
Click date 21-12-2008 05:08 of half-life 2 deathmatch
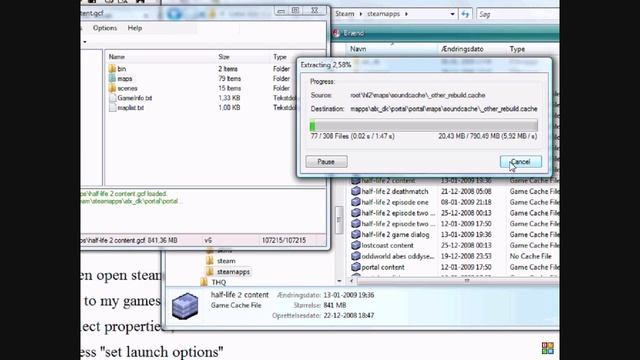(x=466, y=191)
